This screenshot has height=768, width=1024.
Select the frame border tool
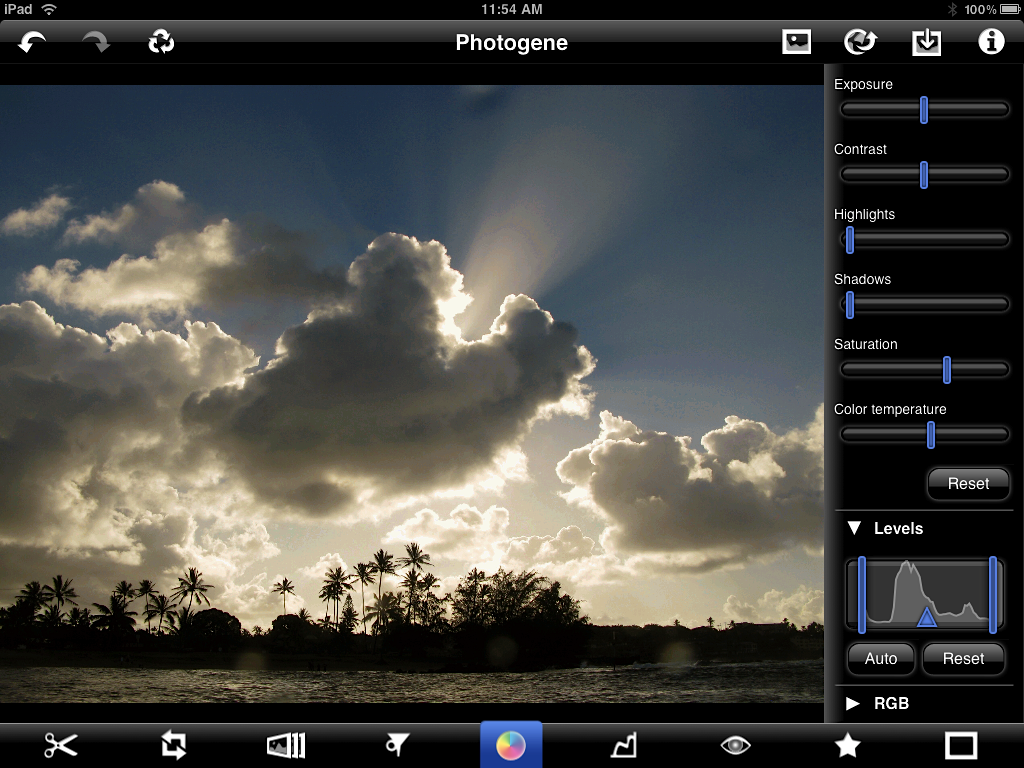pos(961,745)
